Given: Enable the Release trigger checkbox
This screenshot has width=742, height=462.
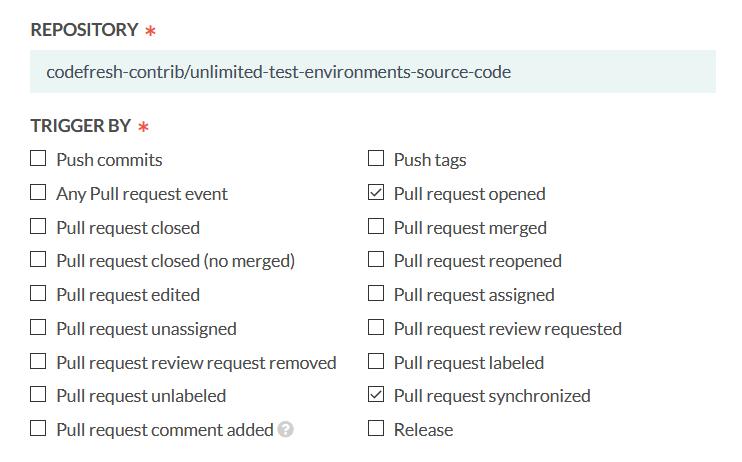Looking at the screenshot, I should [x=376, y=429].
